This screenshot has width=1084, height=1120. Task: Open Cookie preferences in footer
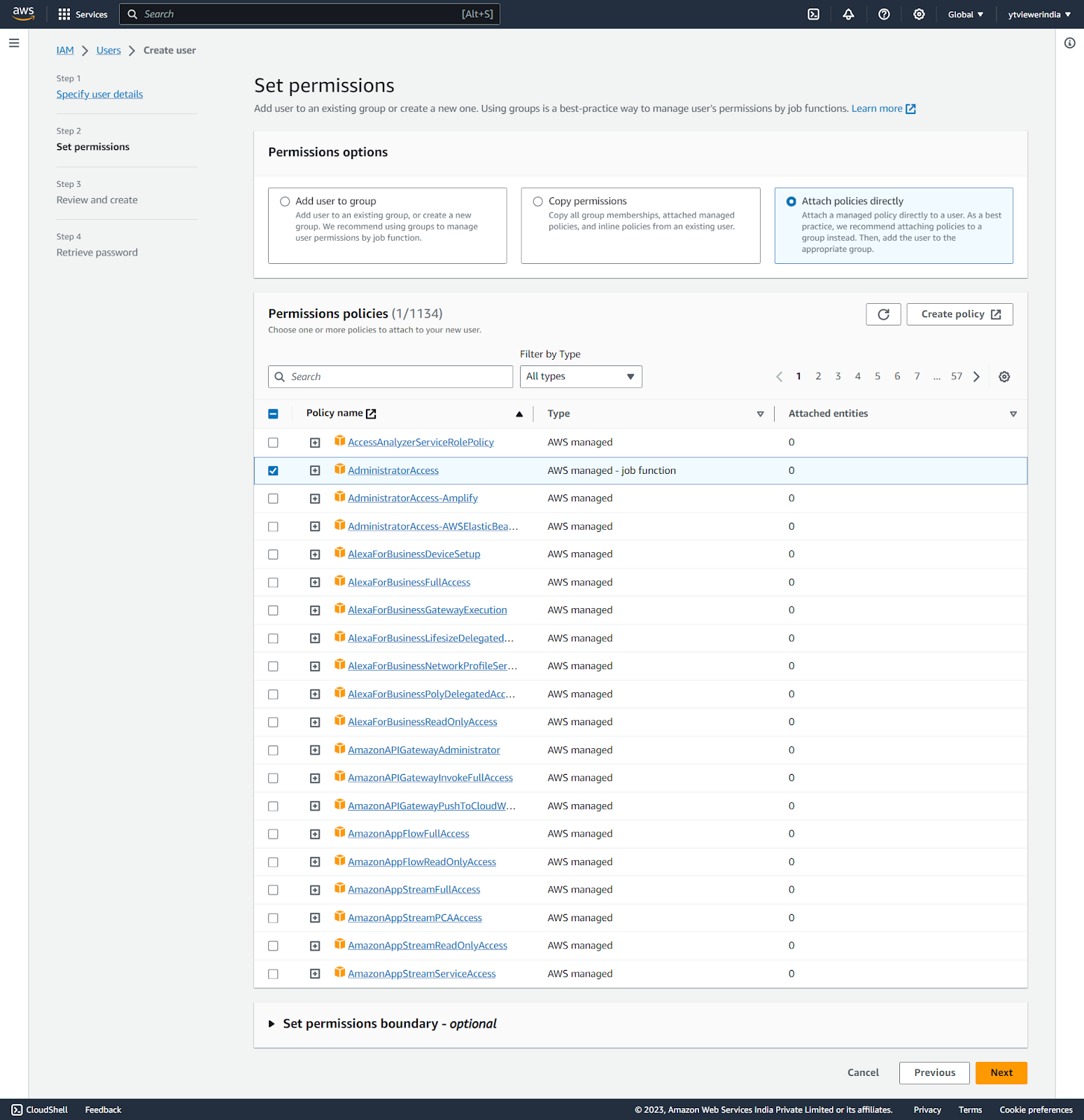click(1036, 1109)
